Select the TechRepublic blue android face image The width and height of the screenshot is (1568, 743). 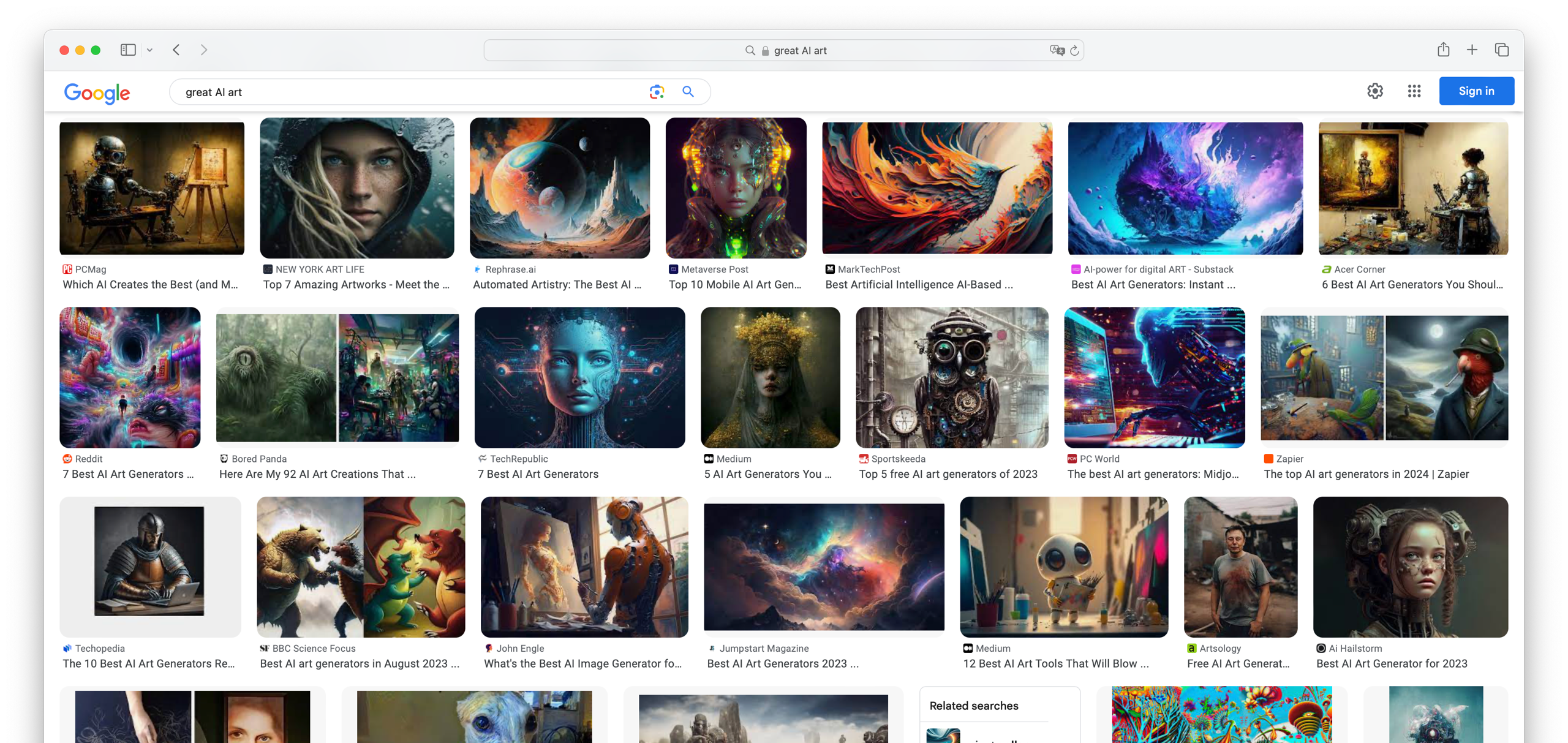[579, 377]
